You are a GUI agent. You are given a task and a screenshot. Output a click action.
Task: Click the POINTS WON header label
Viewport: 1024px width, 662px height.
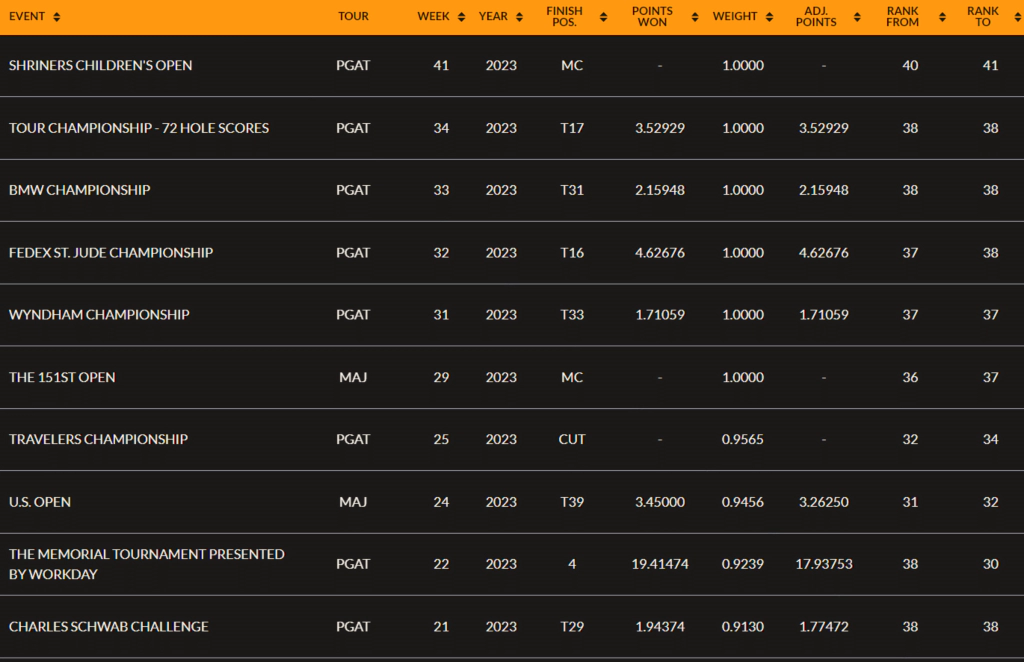click(x=652, y=16)
